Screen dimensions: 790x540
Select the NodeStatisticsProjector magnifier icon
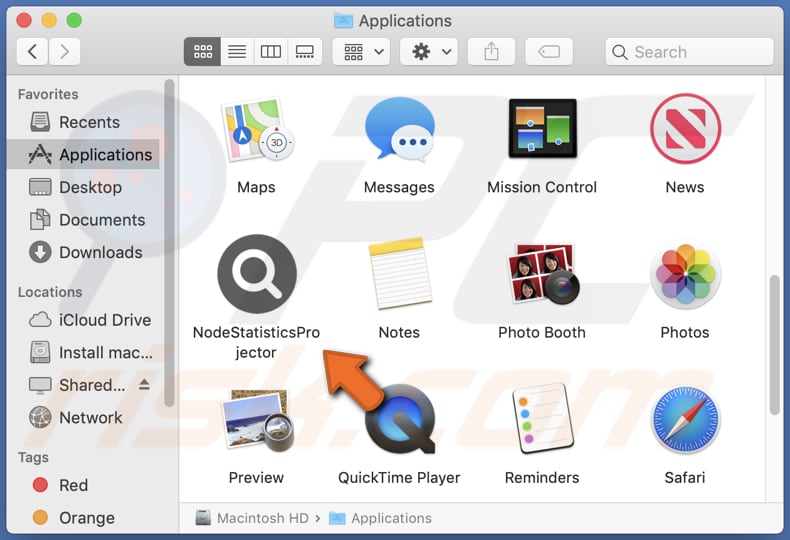(257, 274)
